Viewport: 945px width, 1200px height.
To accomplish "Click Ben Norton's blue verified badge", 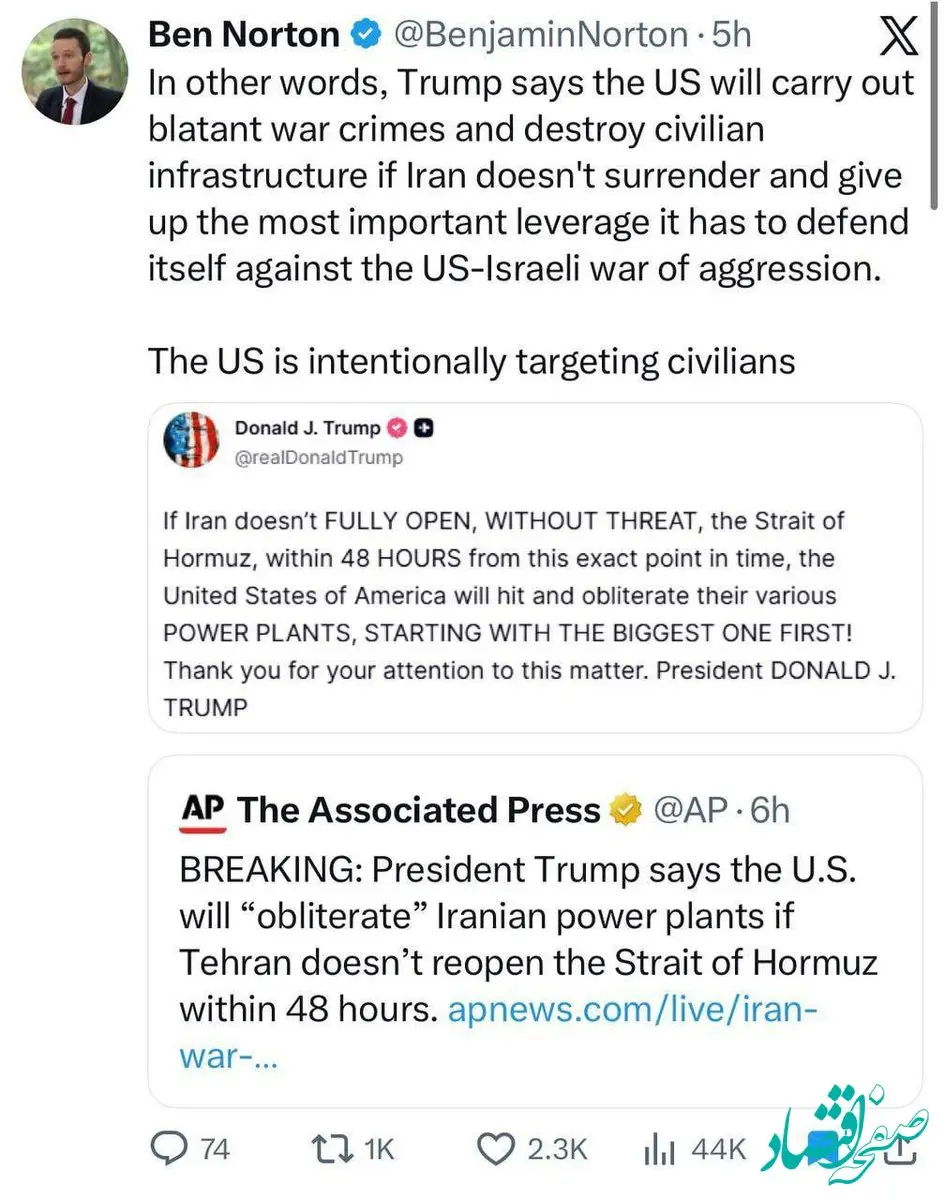I will (x=365, y=33).
